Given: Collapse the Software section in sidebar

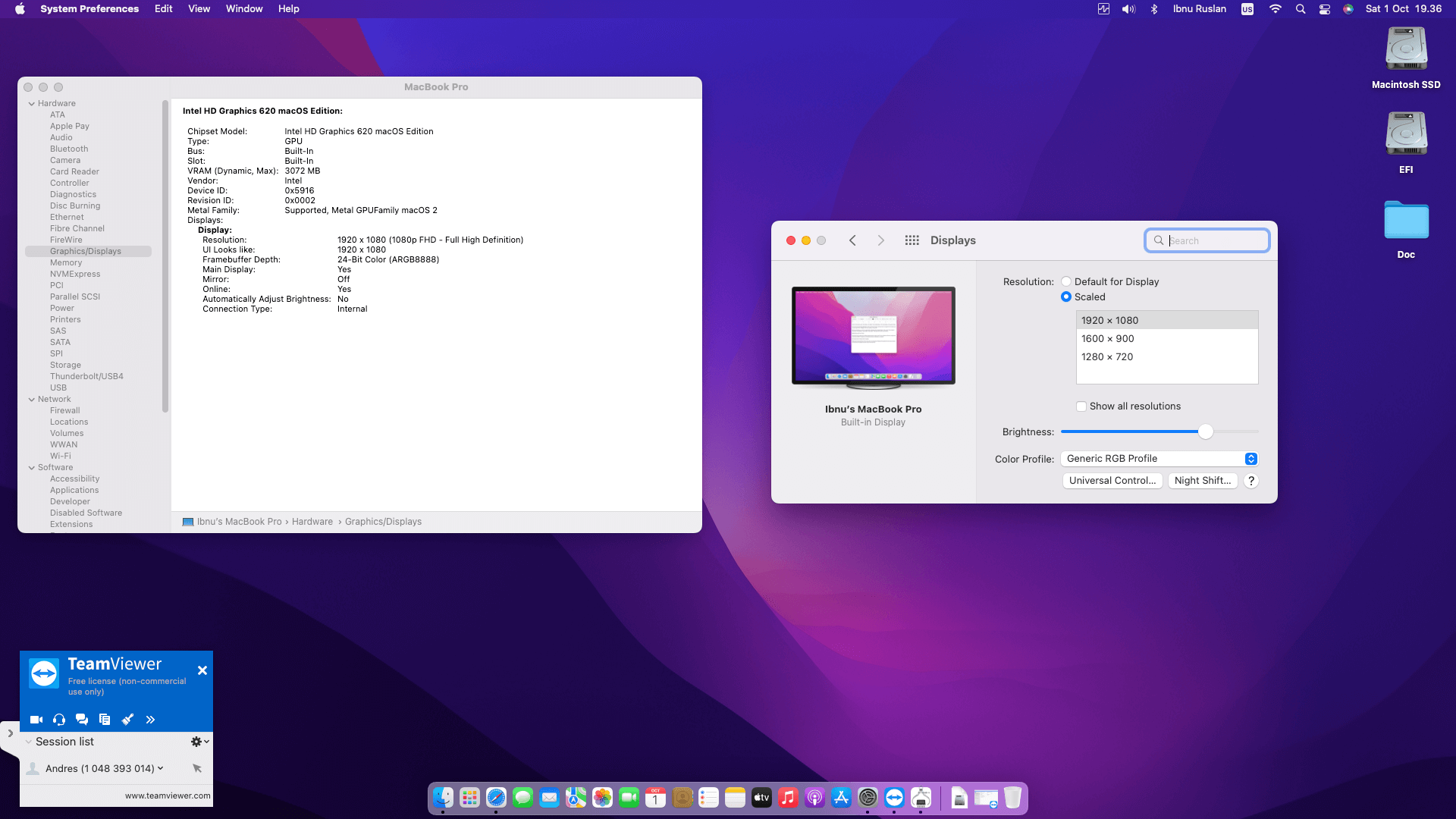Looking at the screenshot, I should tap(32, 468).
